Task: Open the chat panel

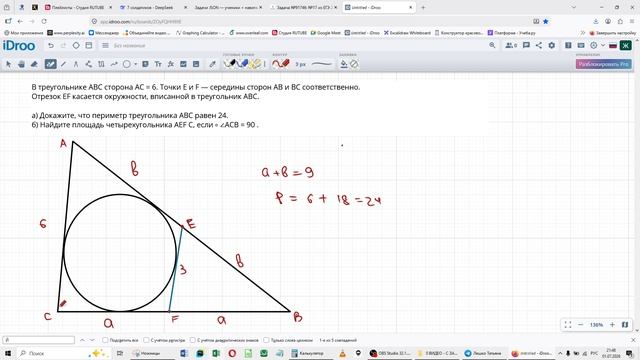Action: [x=526, y=46]
